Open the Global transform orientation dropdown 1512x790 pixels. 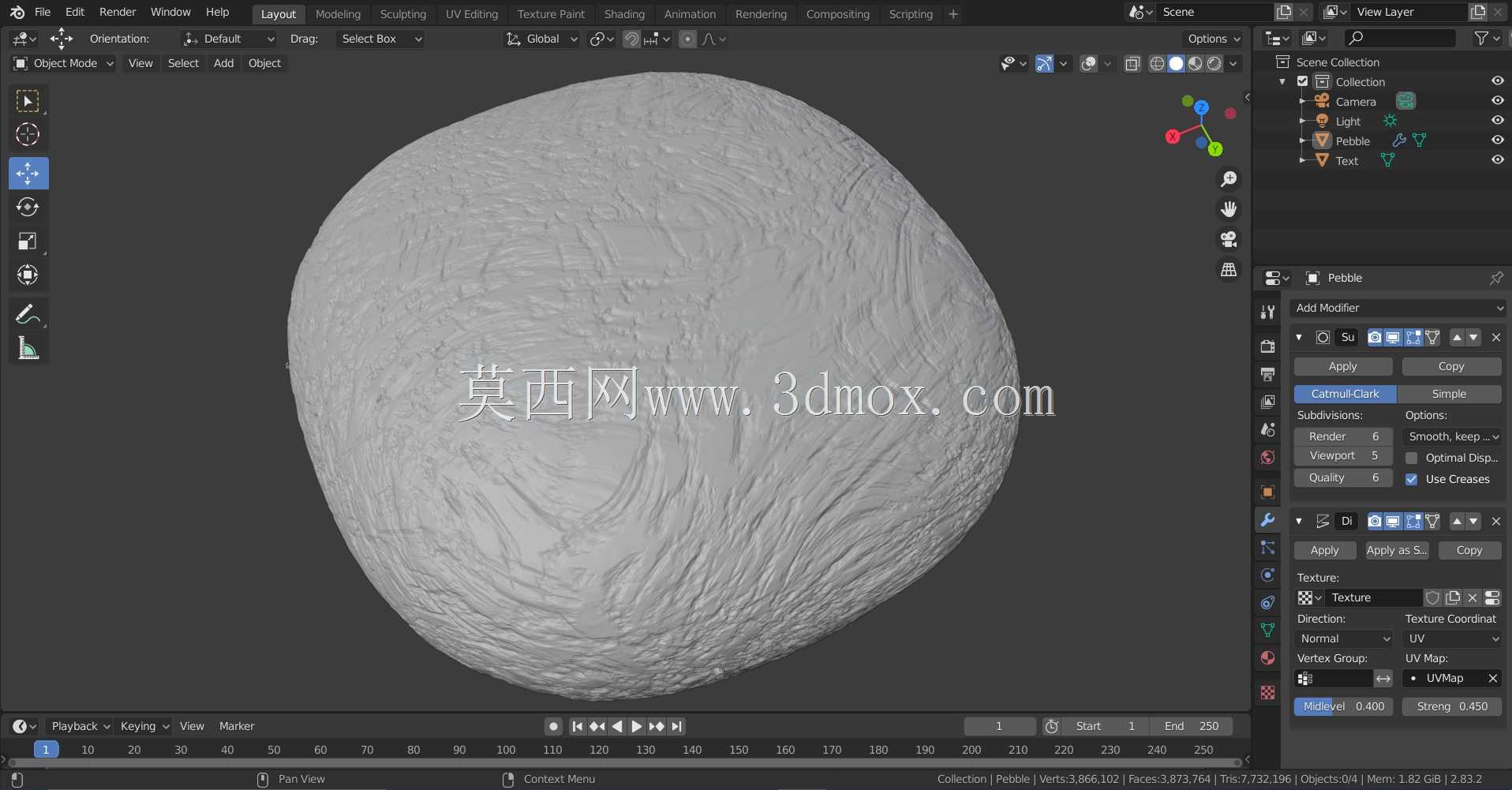[542, 39]
